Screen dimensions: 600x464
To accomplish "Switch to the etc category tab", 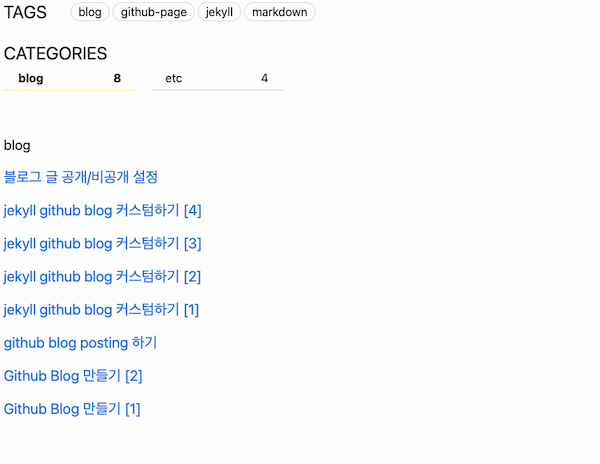I will pos(217,79).
